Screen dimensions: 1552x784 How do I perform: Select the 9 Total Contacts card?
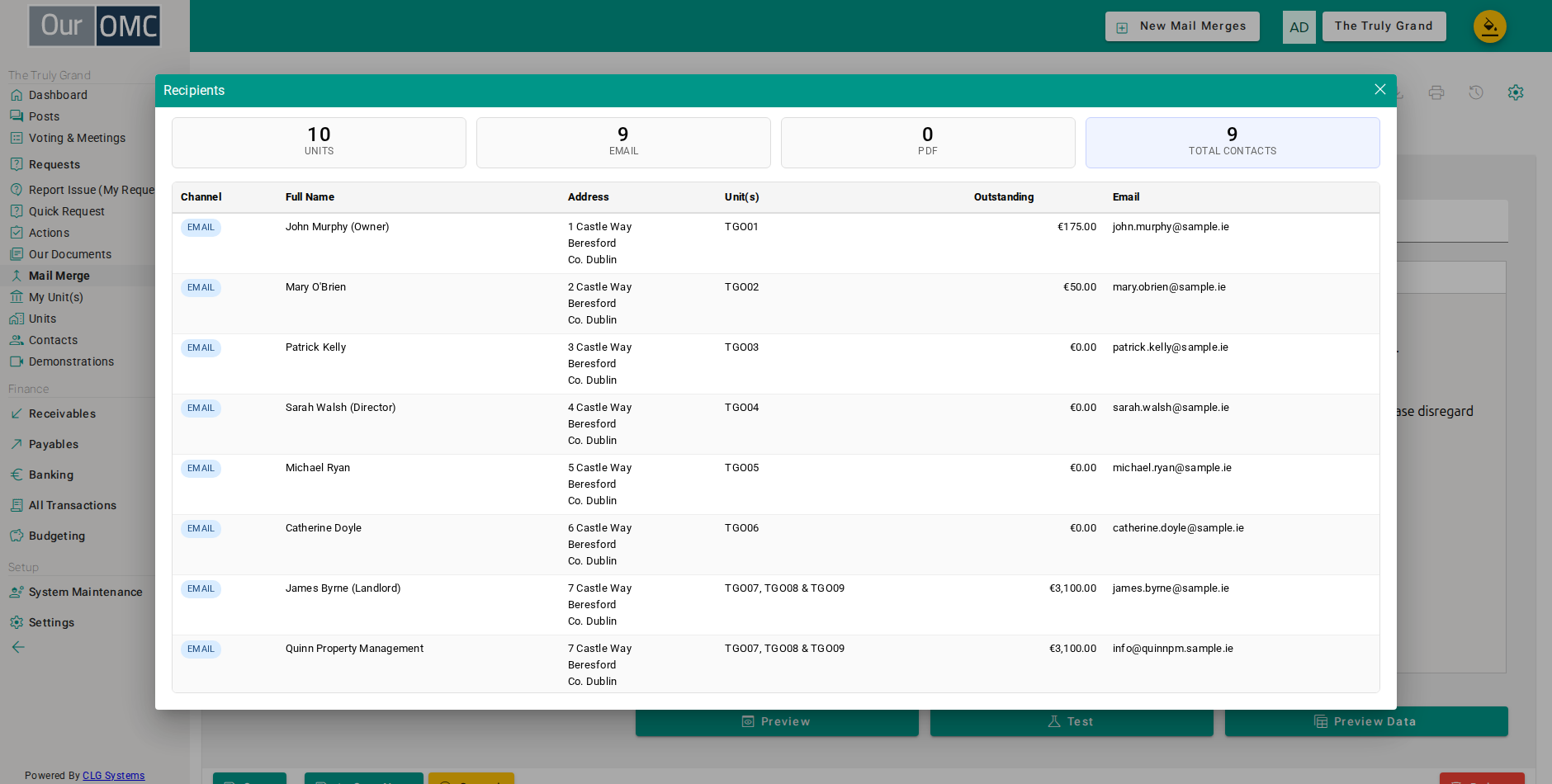coord(1233,143)
